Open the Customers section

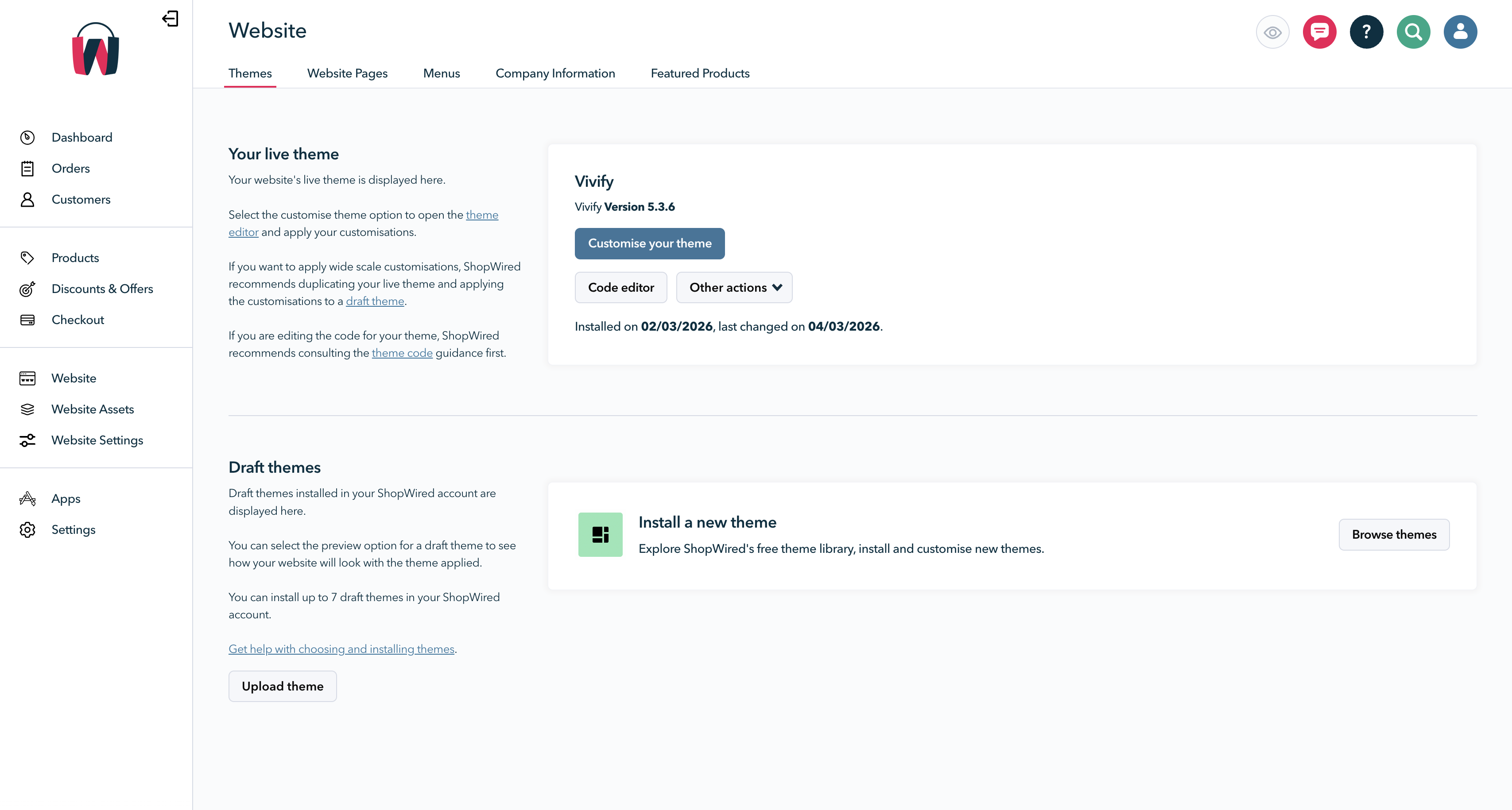[81, 200]
